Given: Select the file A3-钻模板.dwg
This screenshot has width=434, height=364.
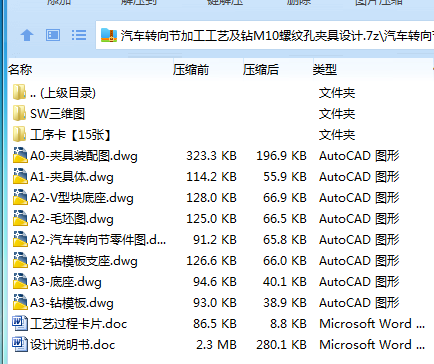Looking at the screenshot, I should click(x=72, y=303).
